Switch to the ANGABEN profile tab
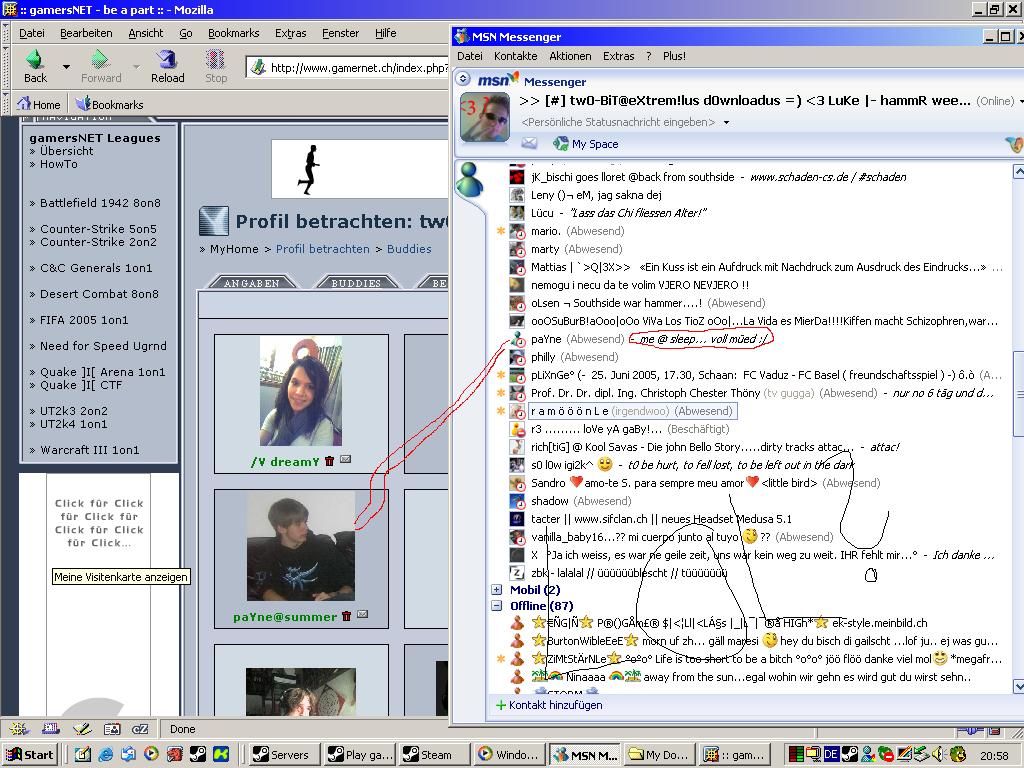 pyautogui.click(x=252, y=283)
